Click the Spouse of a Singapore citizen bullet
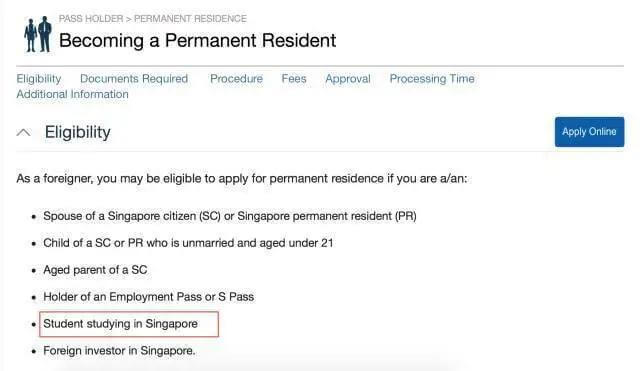The height and width of the screenshot is (371, 640). (x=230, y=216)
